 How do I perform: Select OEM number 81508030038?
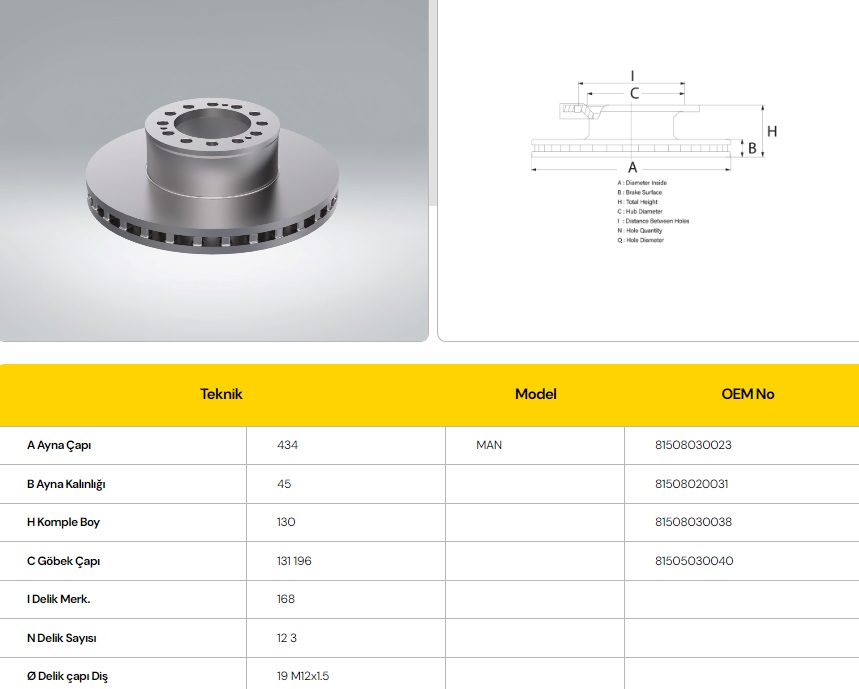coord(693,522)
